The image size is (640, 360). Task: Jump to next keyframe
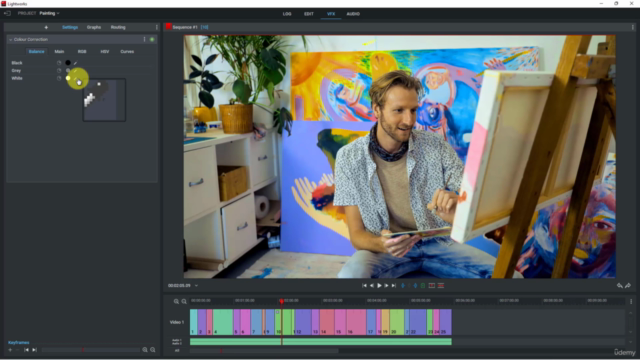click(x=34, y=350)
